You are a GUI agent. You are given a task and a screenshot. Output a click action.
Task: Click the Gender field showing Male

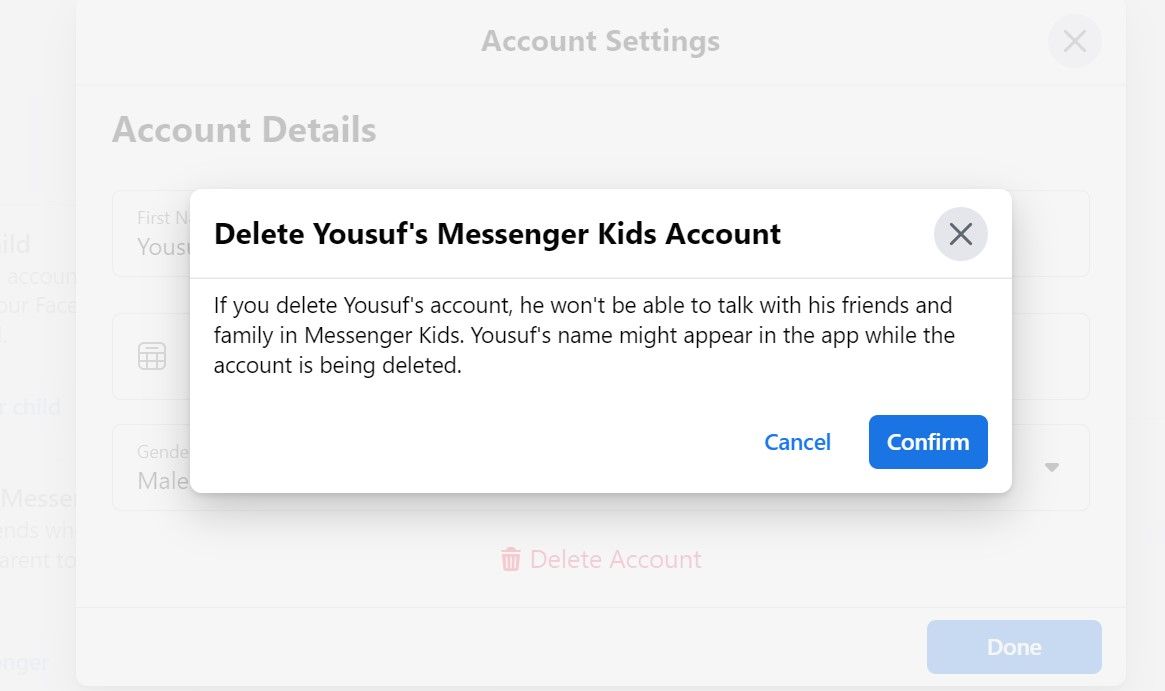[x=160, y=480]
